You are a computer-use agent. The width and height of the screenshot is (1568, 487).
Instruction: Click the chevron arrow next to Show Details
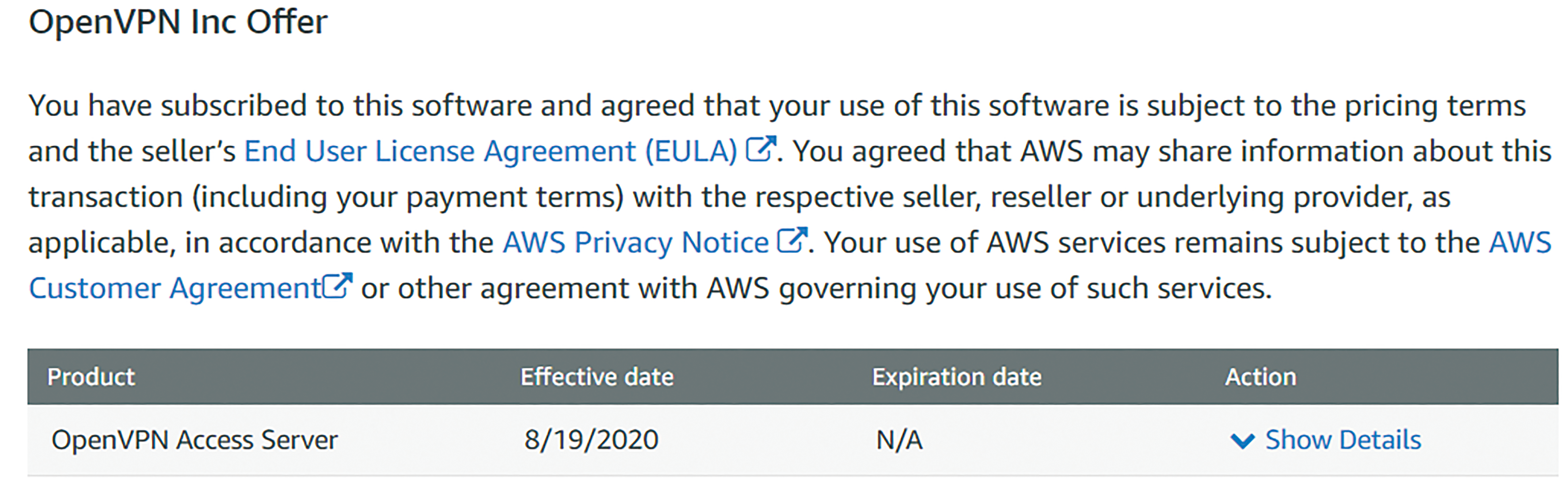[x=1242, y=441]
